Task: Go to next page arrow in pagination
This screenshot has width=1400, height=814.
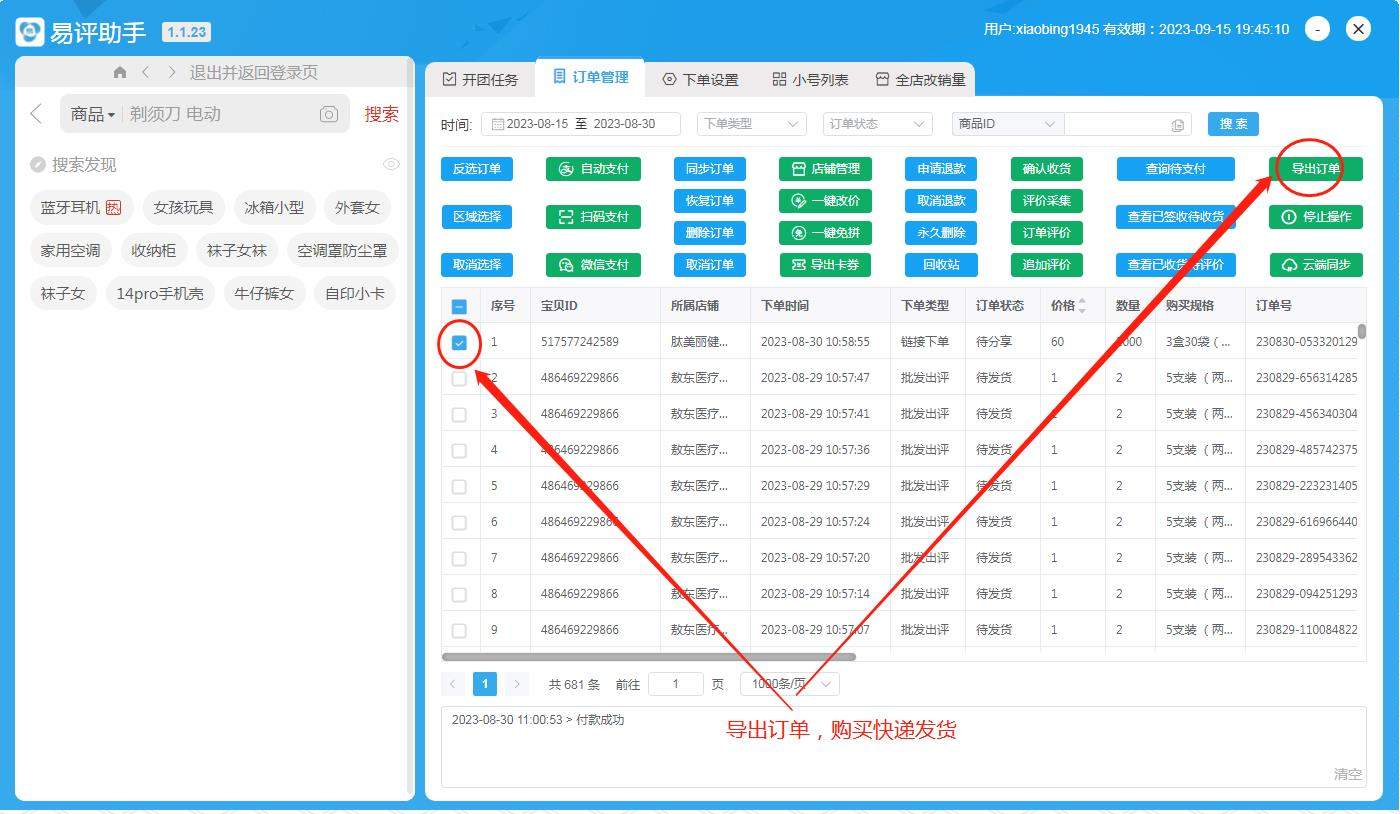Action: (517, 684)
